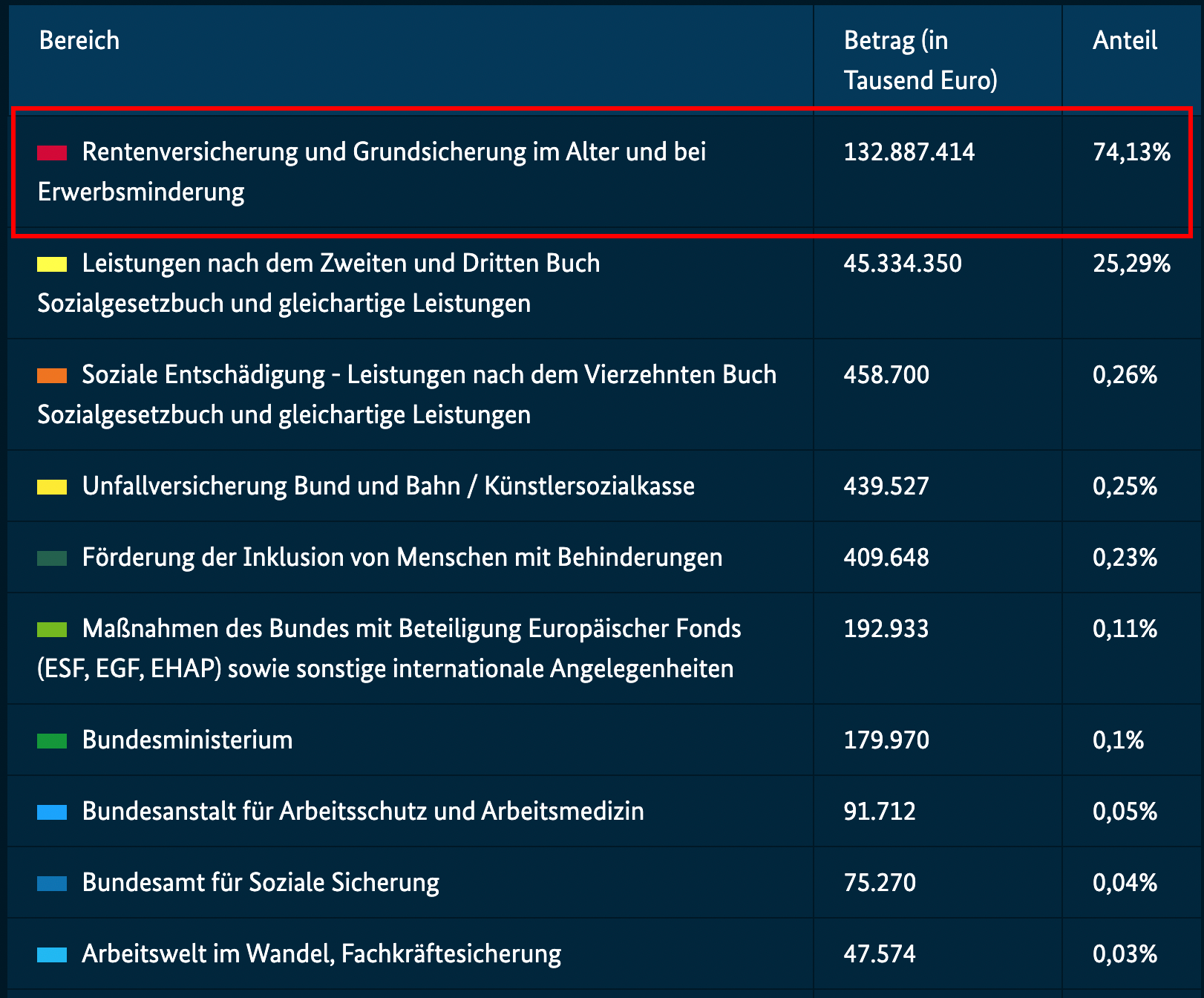1204x998 pixels.
Task: Click the orange swatch beside Soziale Entschädigung
Action: pyautogui.click(x=52, y=376)
